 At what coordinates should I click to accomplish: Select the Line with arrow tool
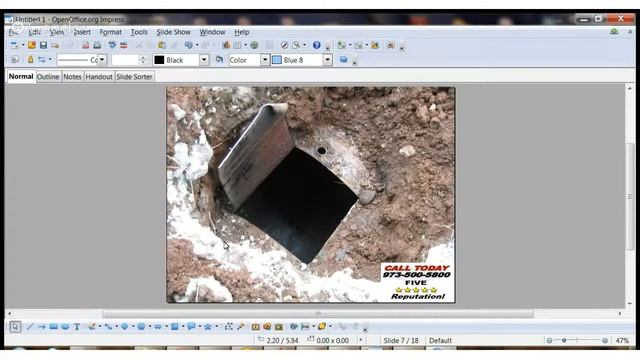coord(42,327)
